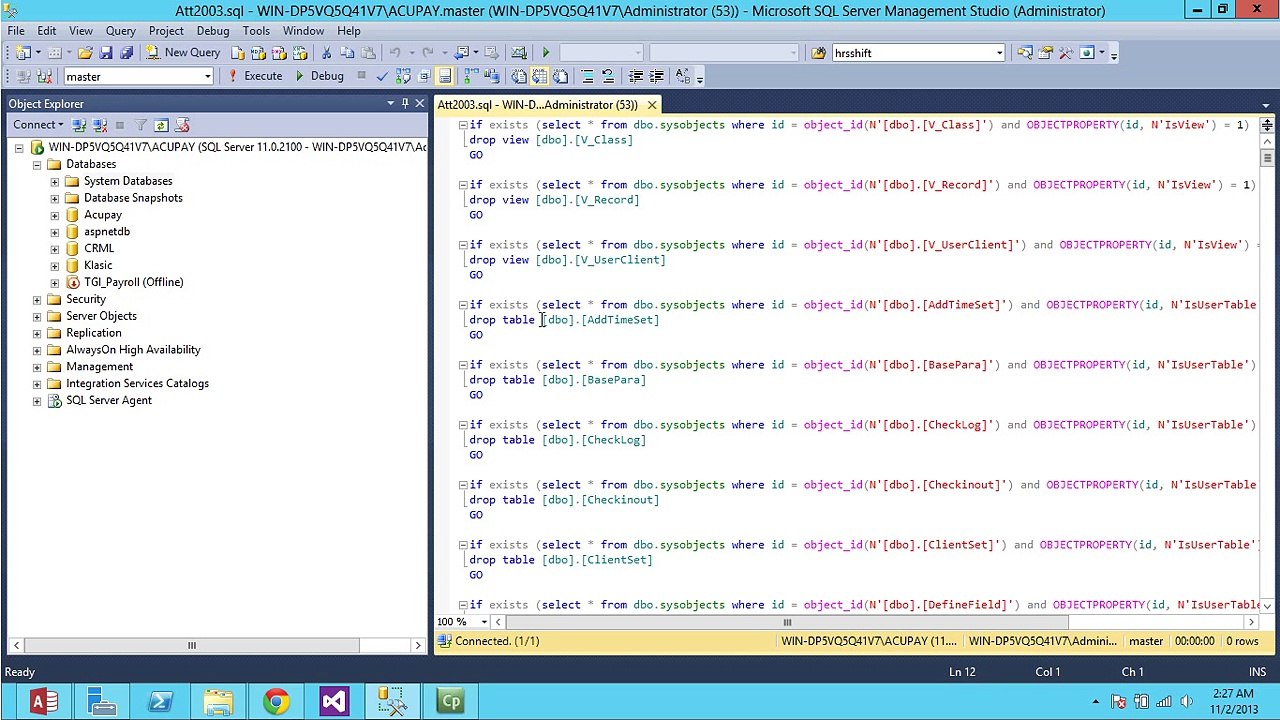The height and width of the screenshot is (720, 1280).
Task: Click the Solution Explorer toolbar icon
Action: 1025,53
